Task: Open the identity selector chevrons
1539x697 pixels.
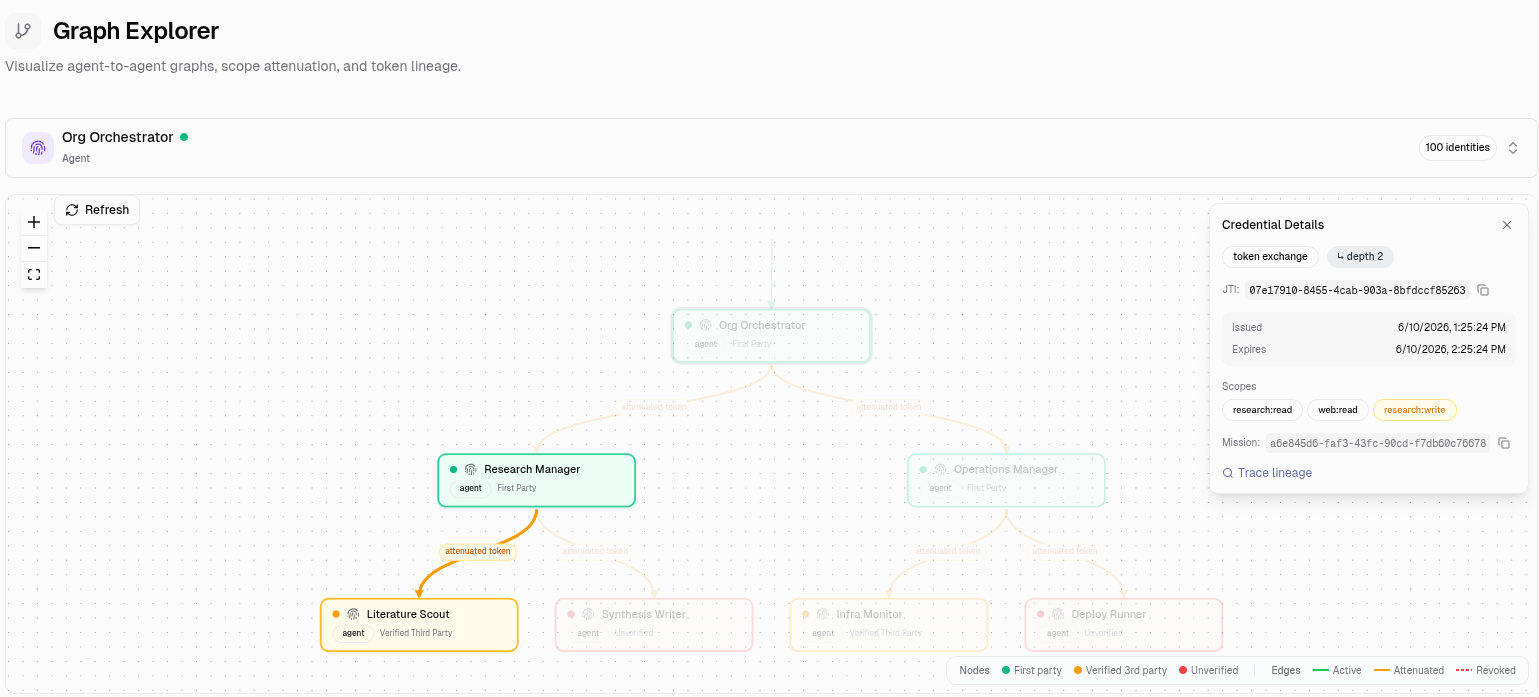Action: point(1513,148)
